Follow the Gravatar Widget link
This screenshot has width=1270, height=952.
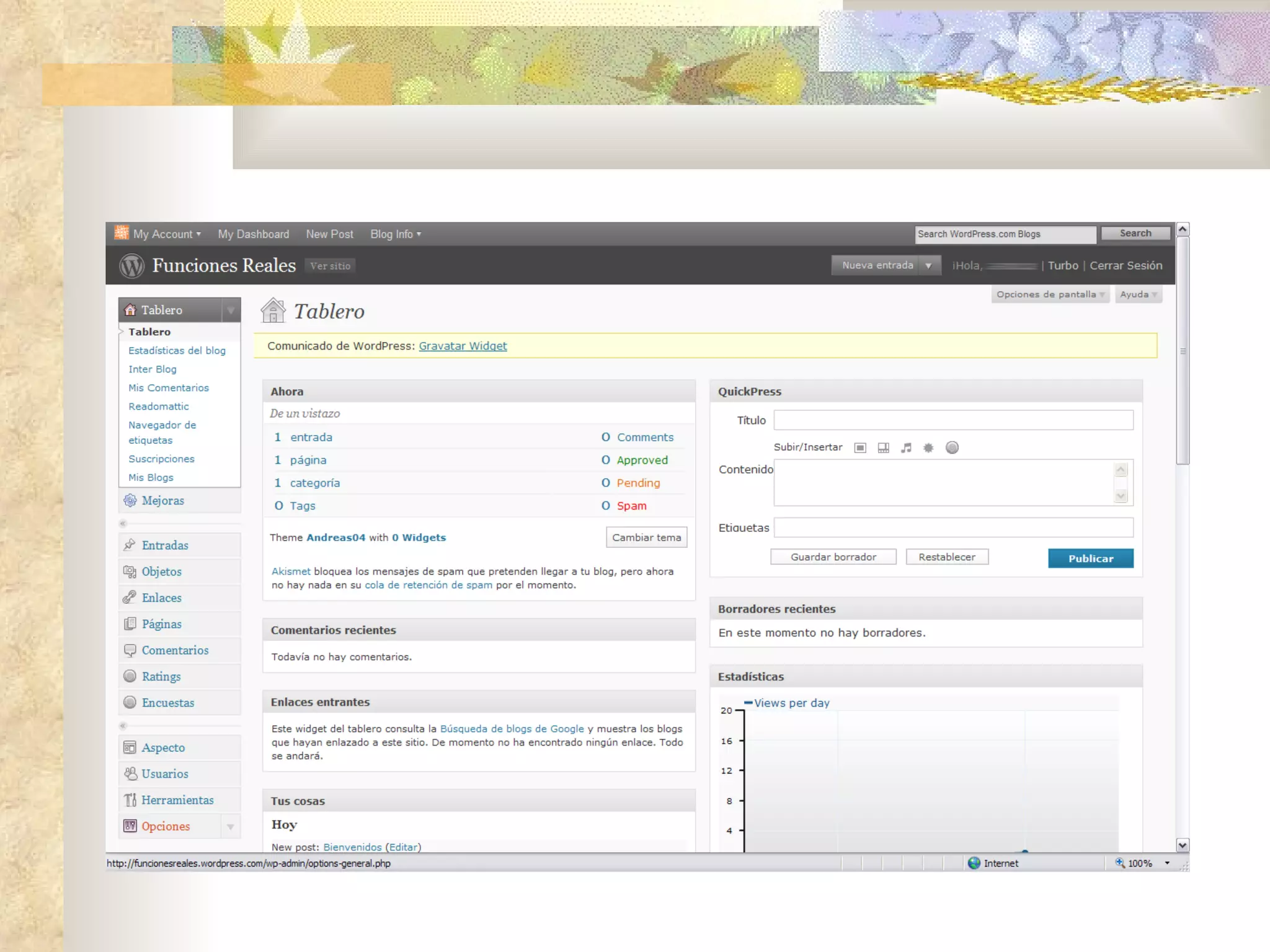[x=463, y=346]
